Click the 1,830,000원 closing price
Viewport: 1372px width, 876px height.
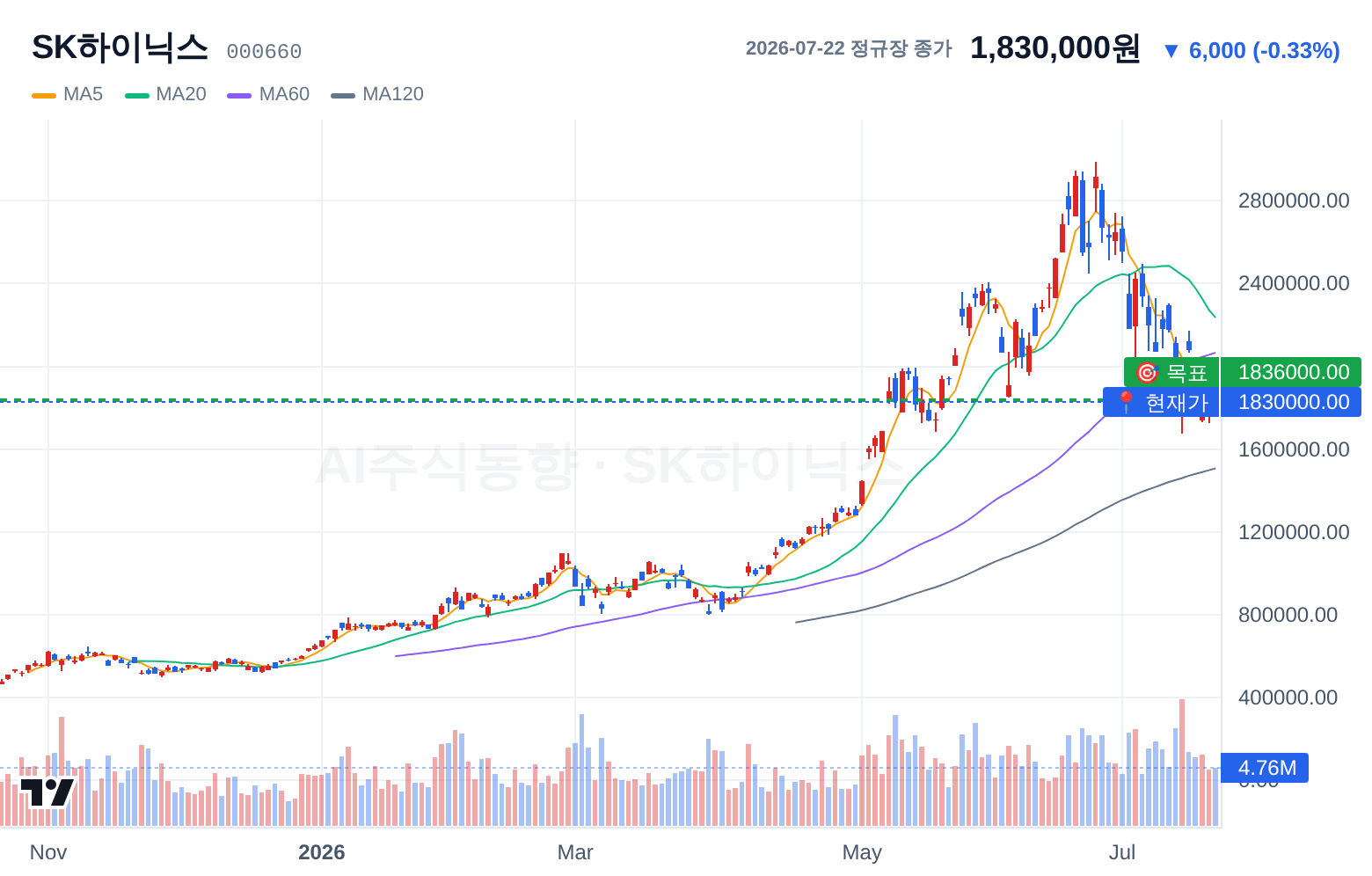pyautogui.click(x=1055, y=48)
